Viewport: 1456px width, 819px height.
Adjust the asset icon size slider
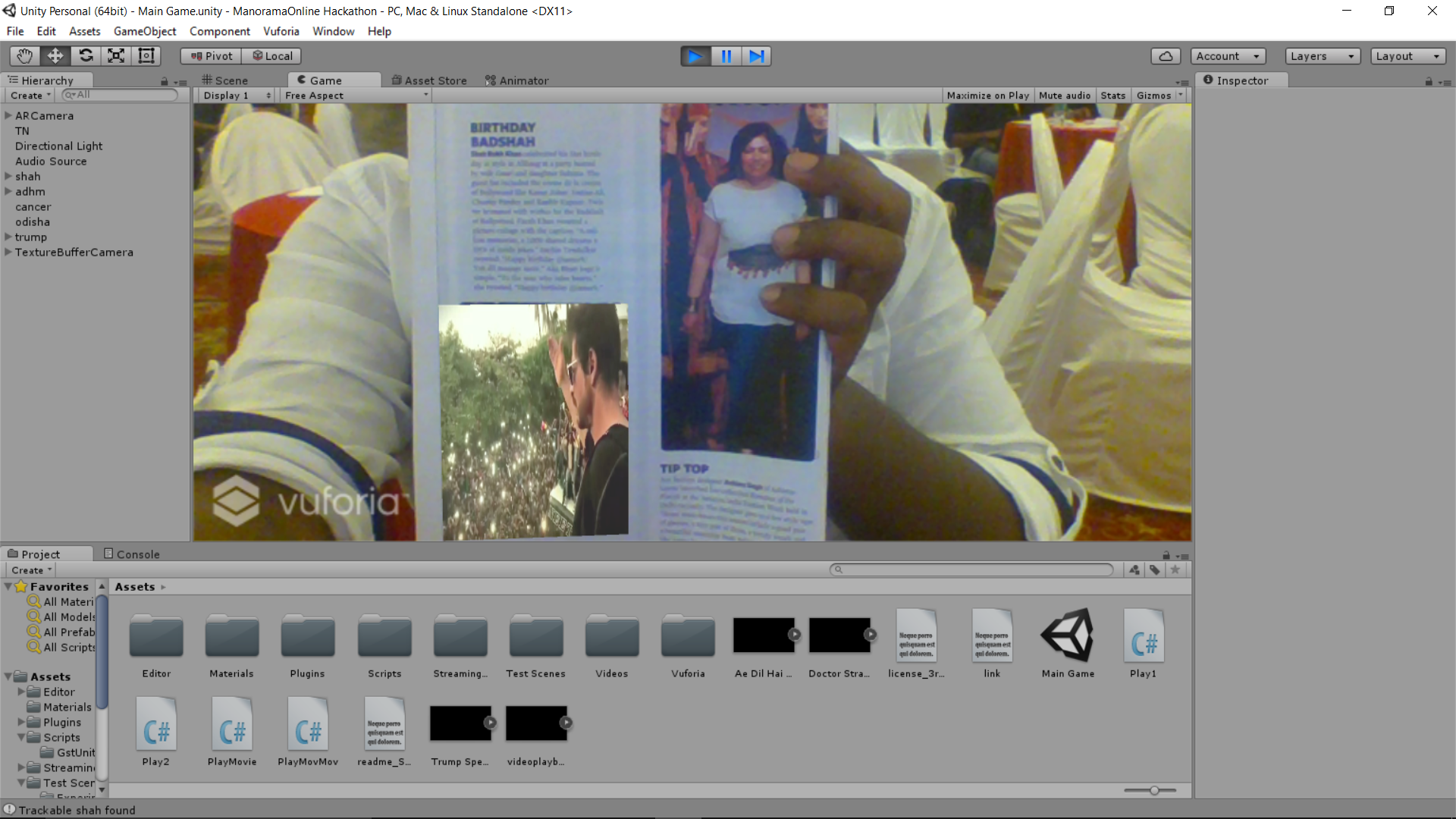pos(1153,790)
